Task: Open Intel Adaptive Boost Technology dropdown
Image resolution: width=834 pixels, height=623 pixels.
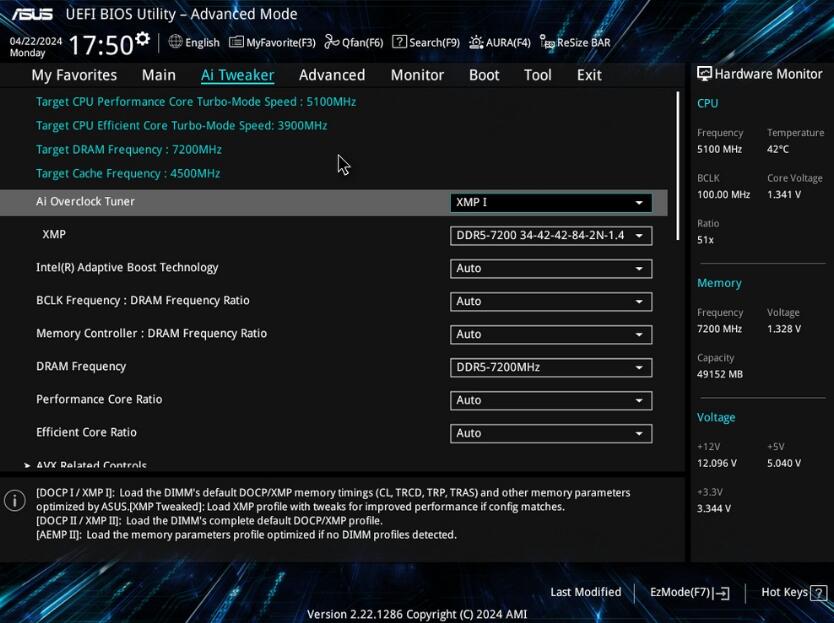Action: [x=550, y=268]
